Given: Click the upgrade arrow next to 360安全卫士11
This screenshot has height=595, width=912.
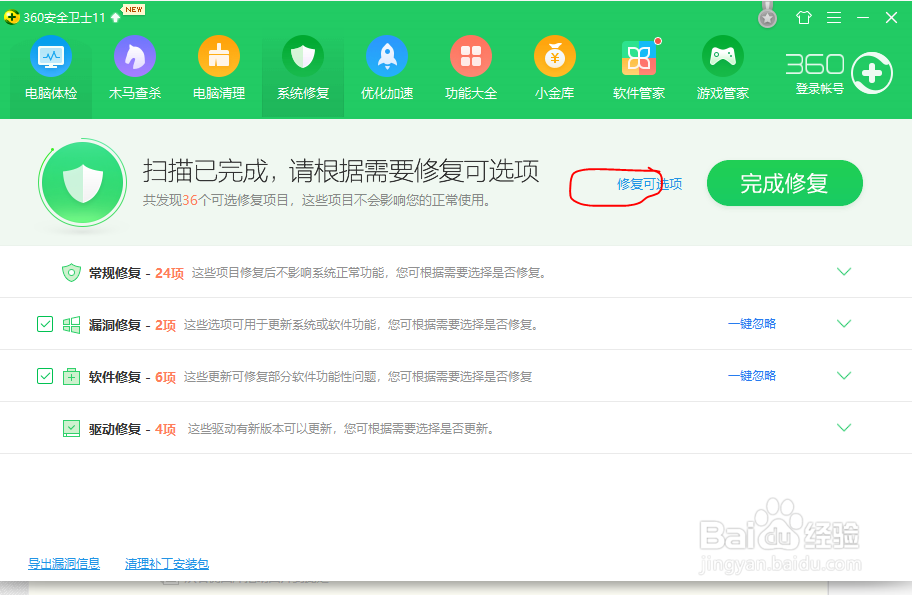Looking at the screenshot, I should [116, 17].
